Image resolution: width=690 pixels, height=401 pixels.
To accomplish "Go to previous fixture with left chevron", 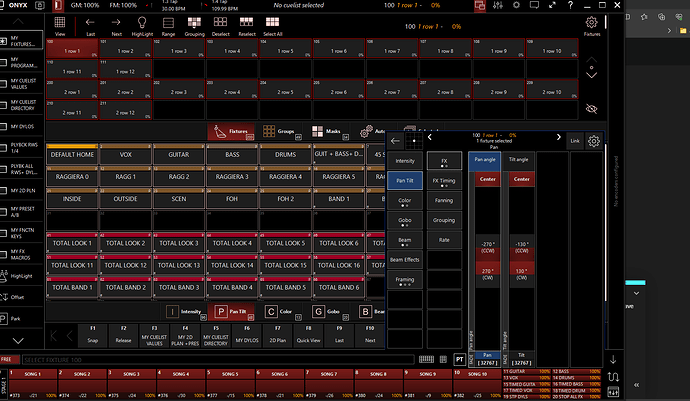I will point(429,137).
